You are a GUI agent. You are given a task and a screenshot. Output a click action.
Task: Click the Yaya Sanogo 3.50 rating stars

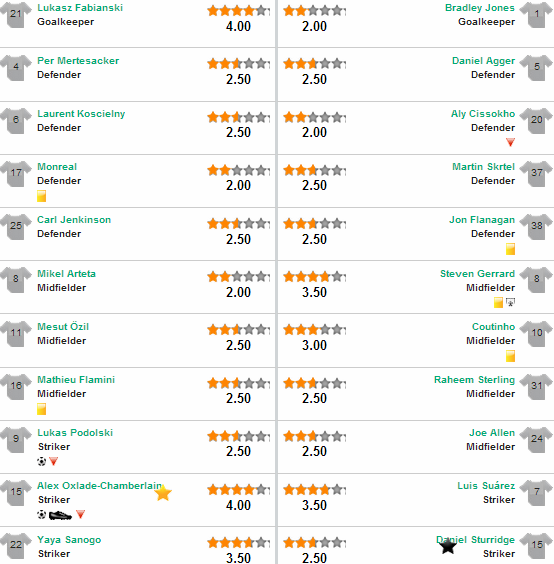click(239, 542)
